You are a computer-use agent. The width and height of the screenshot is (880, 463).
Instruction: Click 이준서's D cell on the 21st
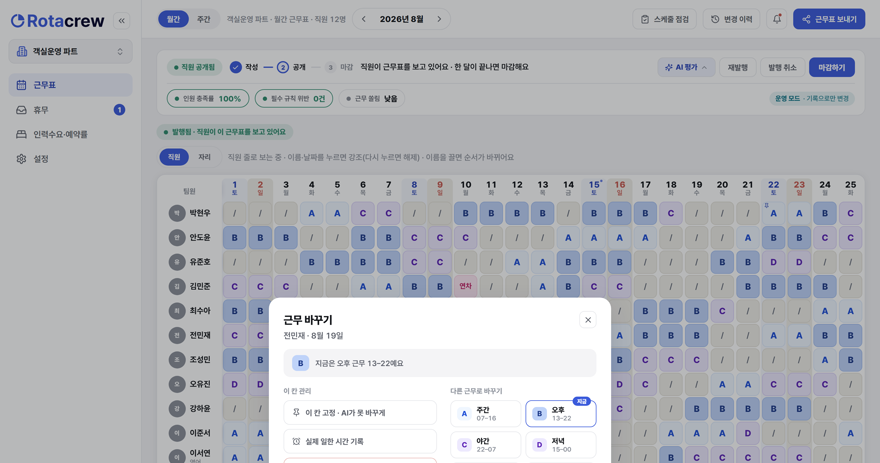(x=748, y=433)
